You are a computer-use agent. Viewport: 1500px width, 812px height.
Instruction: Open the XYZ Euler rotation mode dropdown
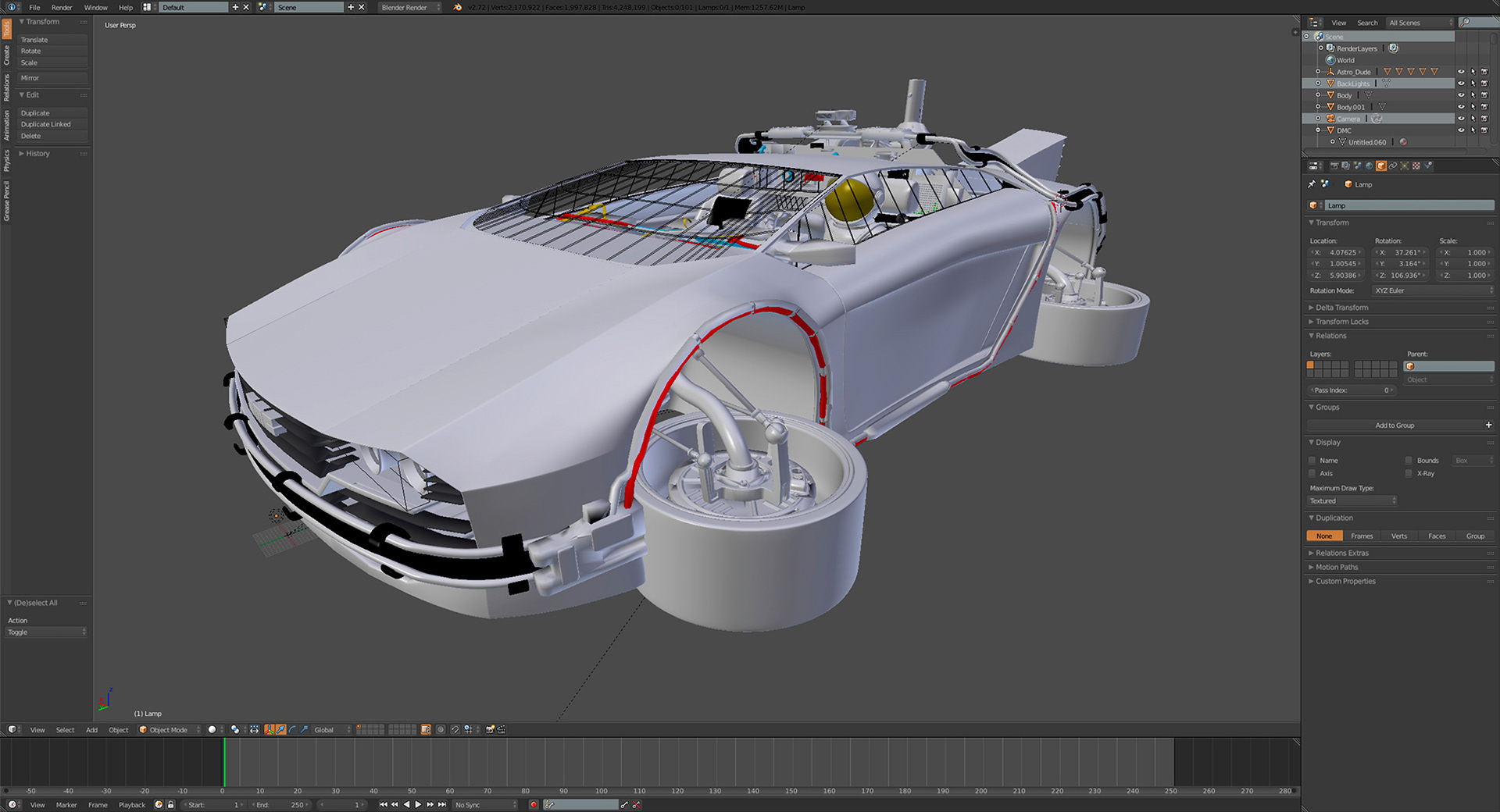click(x=1434, y=290)
